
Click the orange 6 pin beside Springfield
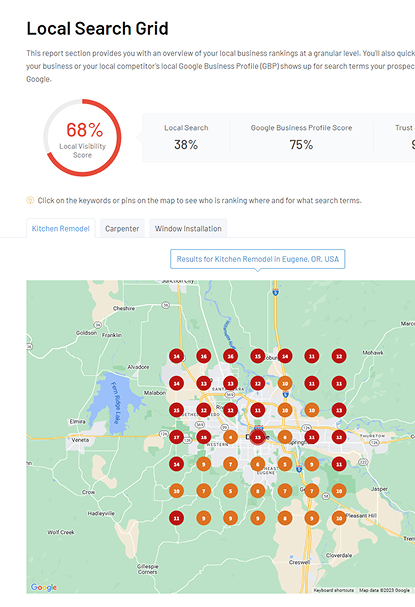285,437
